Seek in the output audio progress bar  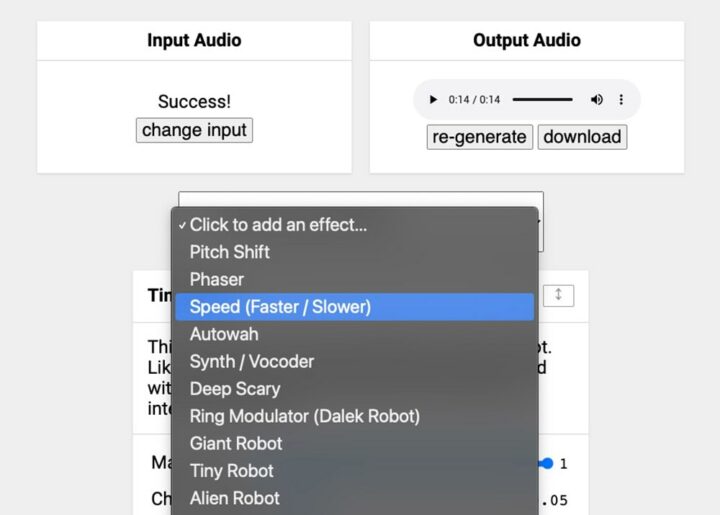[543, 100]
